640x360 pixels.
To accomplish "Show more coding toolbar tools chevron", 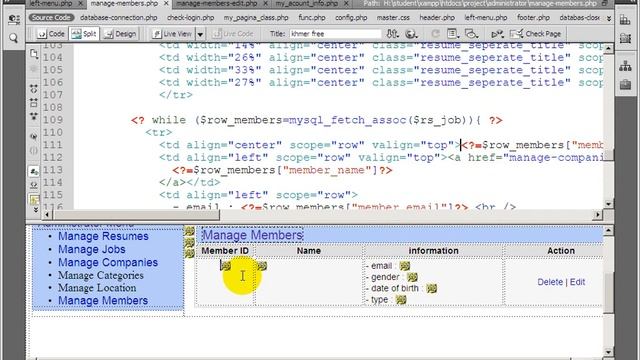I will tap(35, 209).
